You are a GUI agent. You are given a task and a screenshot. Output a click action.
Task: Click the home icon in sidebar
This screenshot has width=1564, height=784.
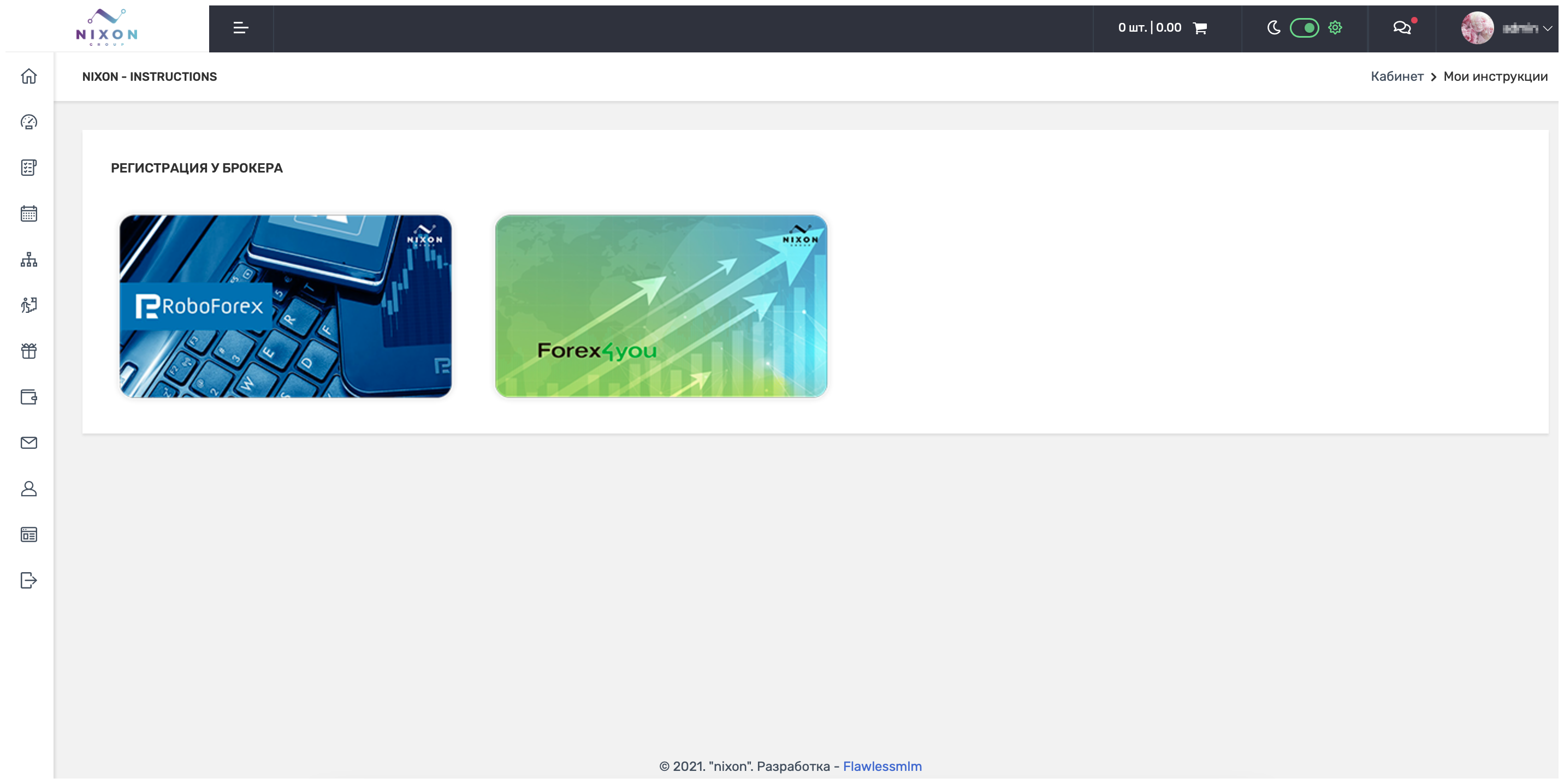click(28, 76)
